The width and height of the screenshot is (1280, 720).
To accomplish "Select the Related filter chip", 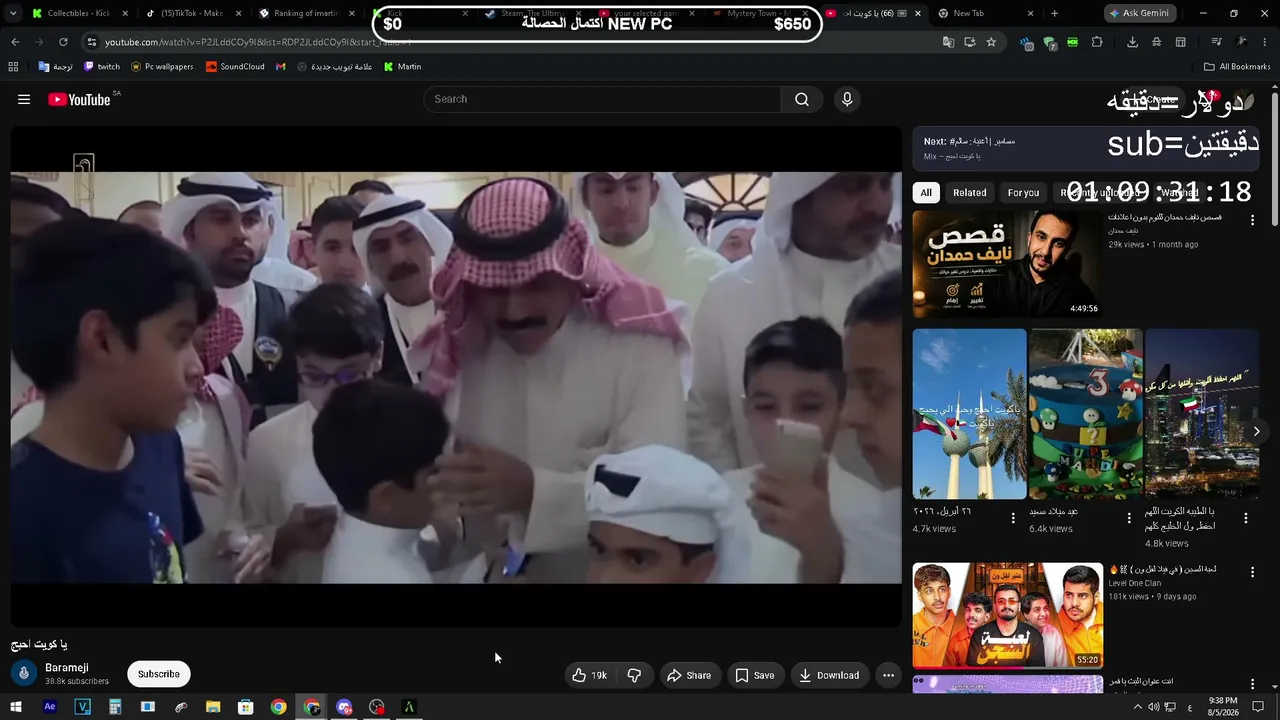I will (969, 193).
